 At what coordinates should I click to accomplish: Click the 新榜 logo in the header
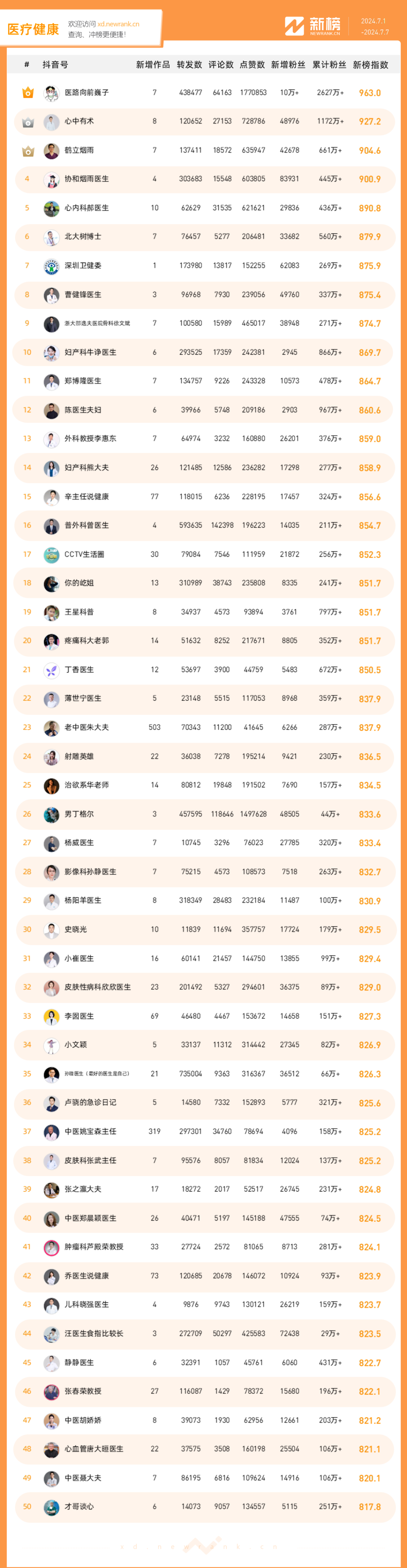313,26
